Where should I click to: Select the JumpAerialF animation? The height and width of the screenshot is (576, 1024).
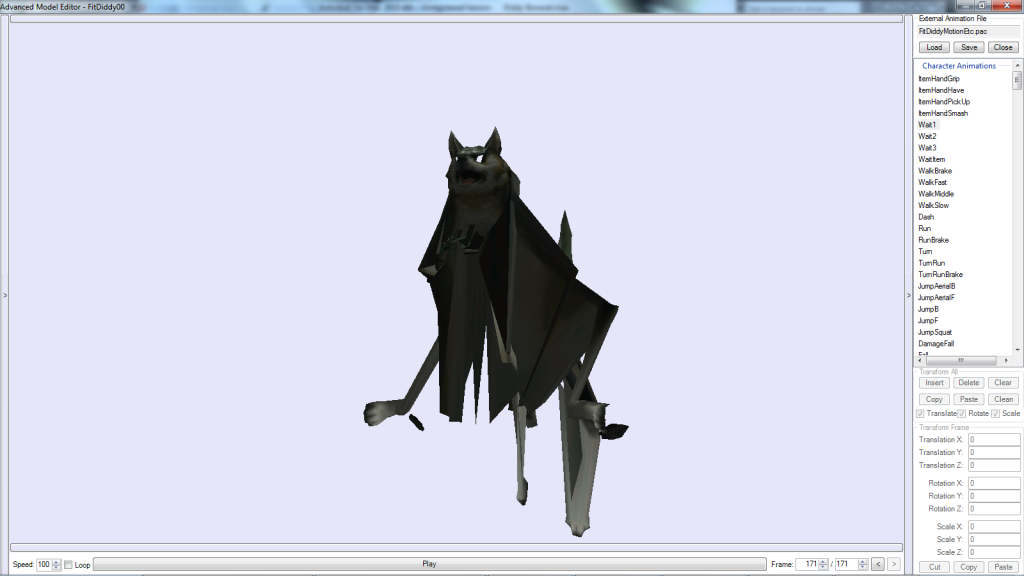[936, 298]
